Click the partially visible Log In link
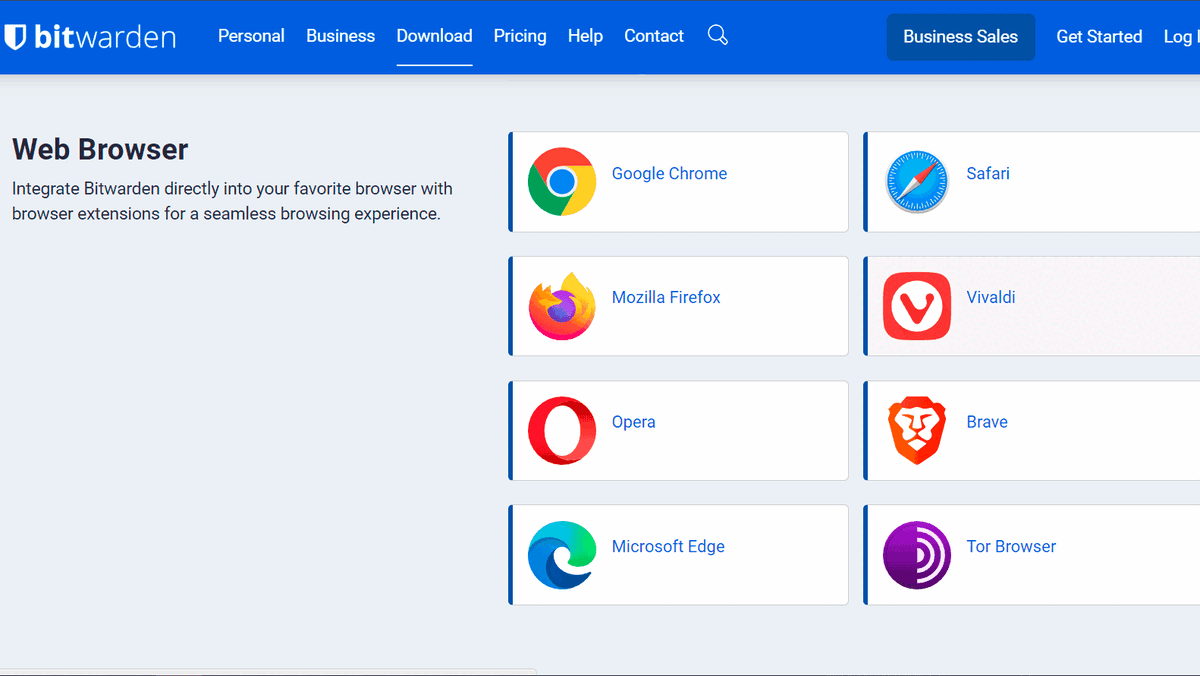1200x676 pixels. [1182, 37]
